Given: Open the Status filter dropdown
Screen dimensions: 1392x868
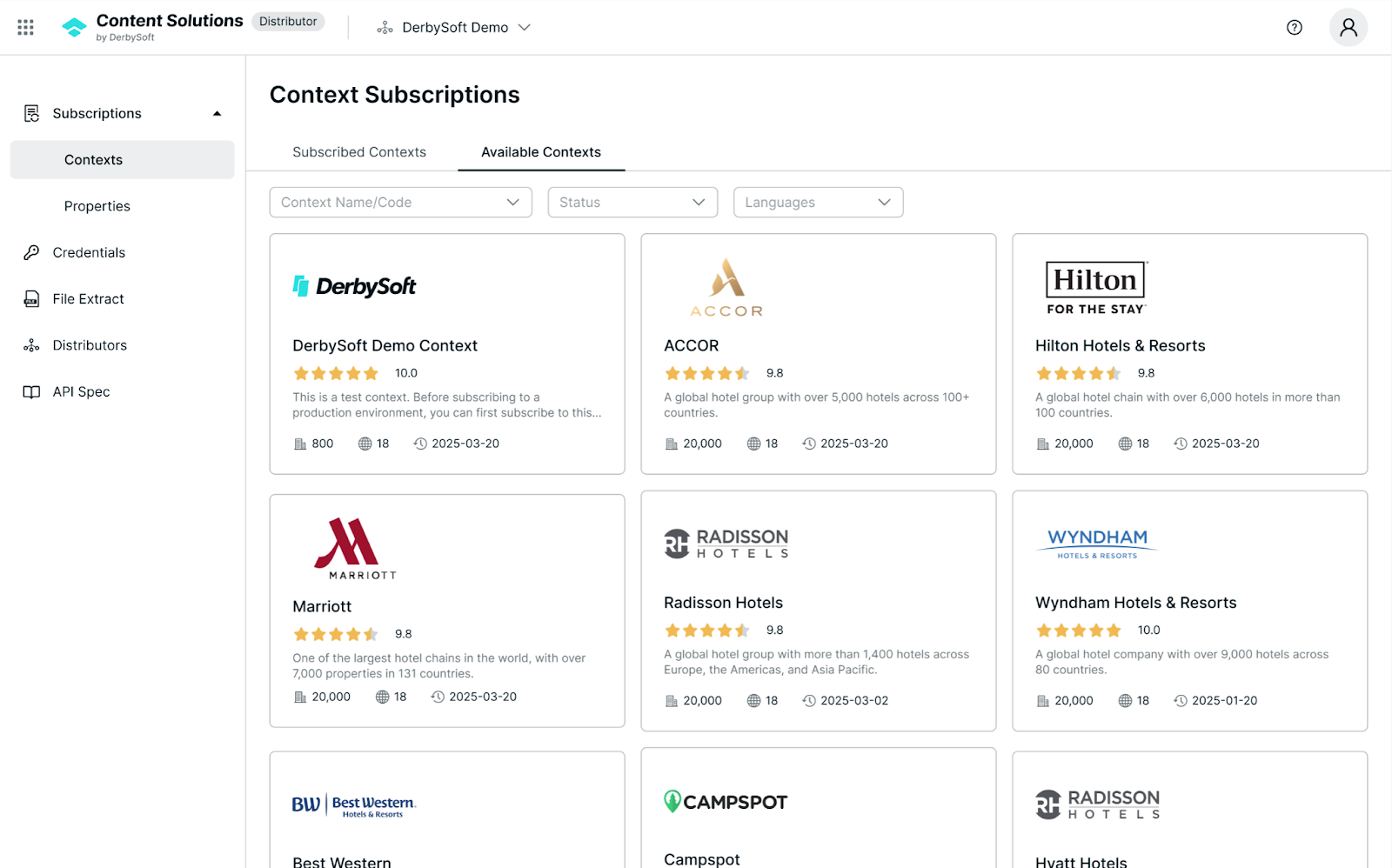Looking at the screenshot, I should (632, 203).
